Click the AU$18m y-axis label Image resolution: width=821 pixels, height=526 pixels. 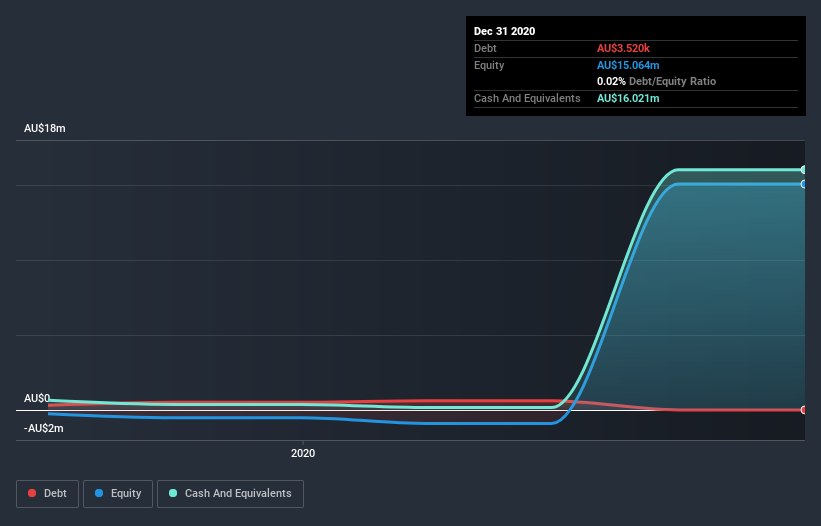coord(45,128)
